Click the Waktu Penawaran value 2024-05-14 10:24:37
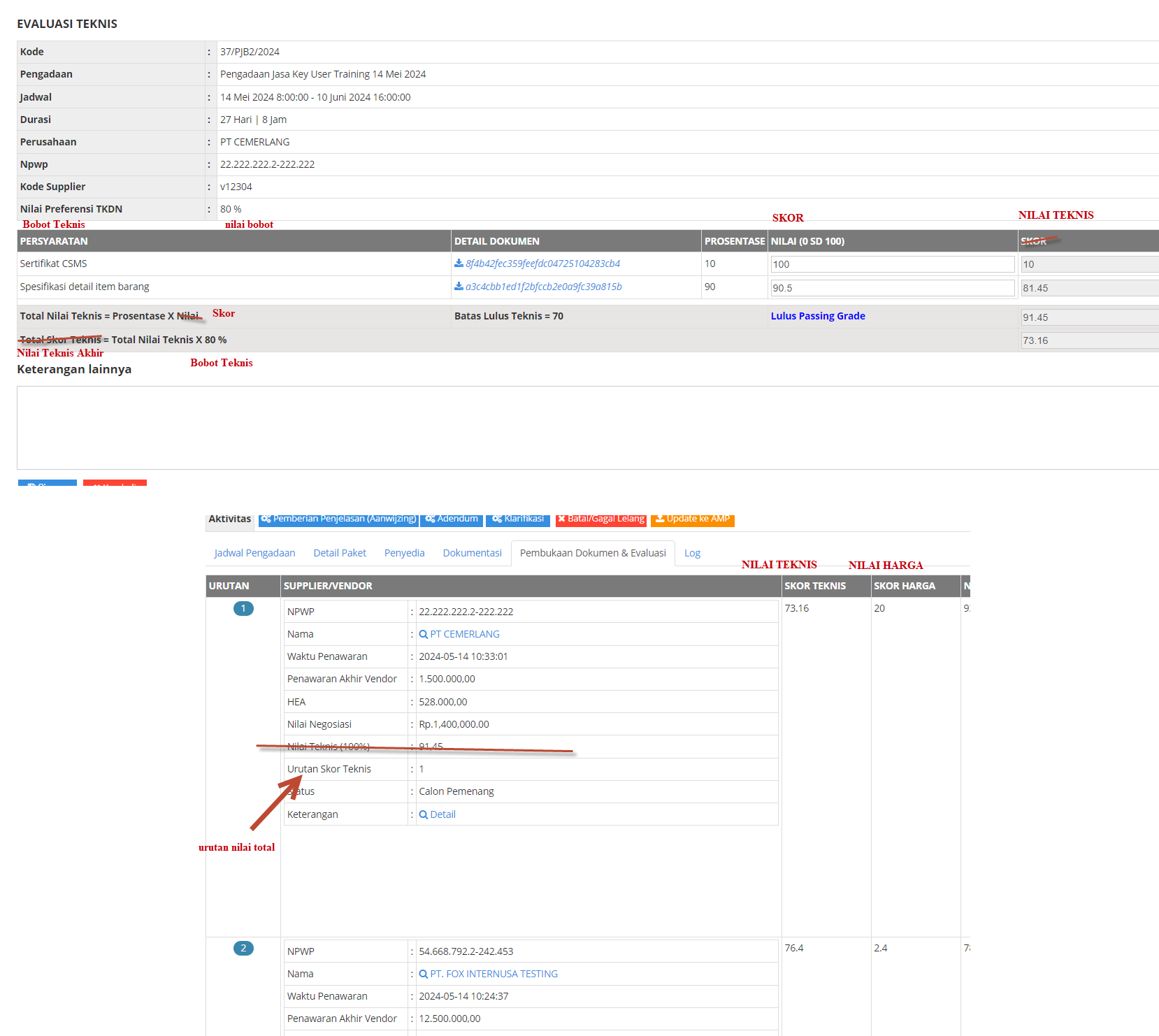 pos(463,996)
